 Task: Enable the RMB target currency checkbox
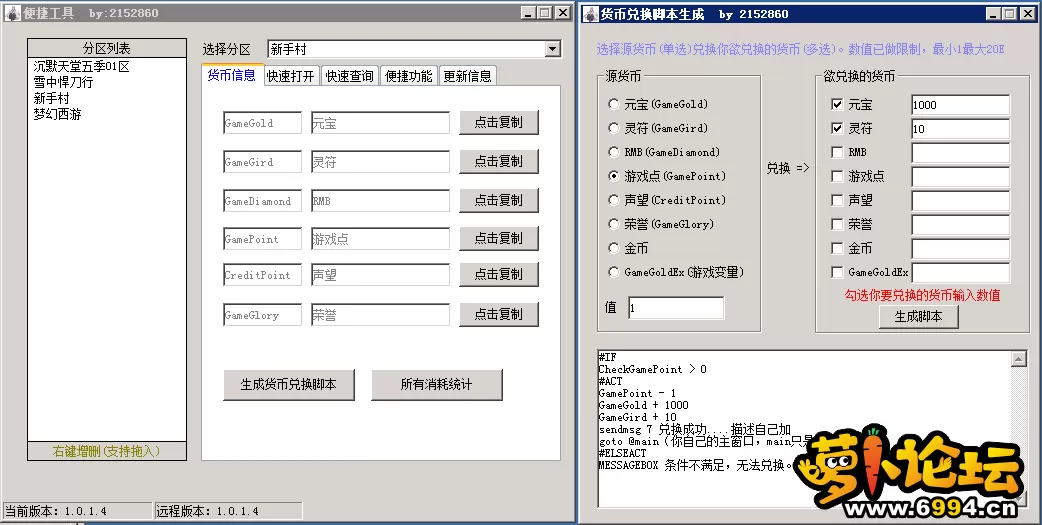tap(837, 152)
